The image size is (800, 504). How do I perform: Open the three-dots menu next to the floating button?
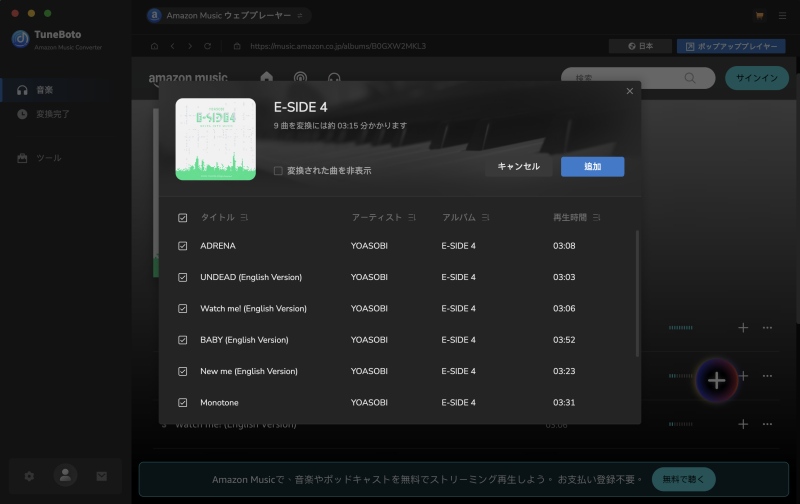tap(767, 376)
